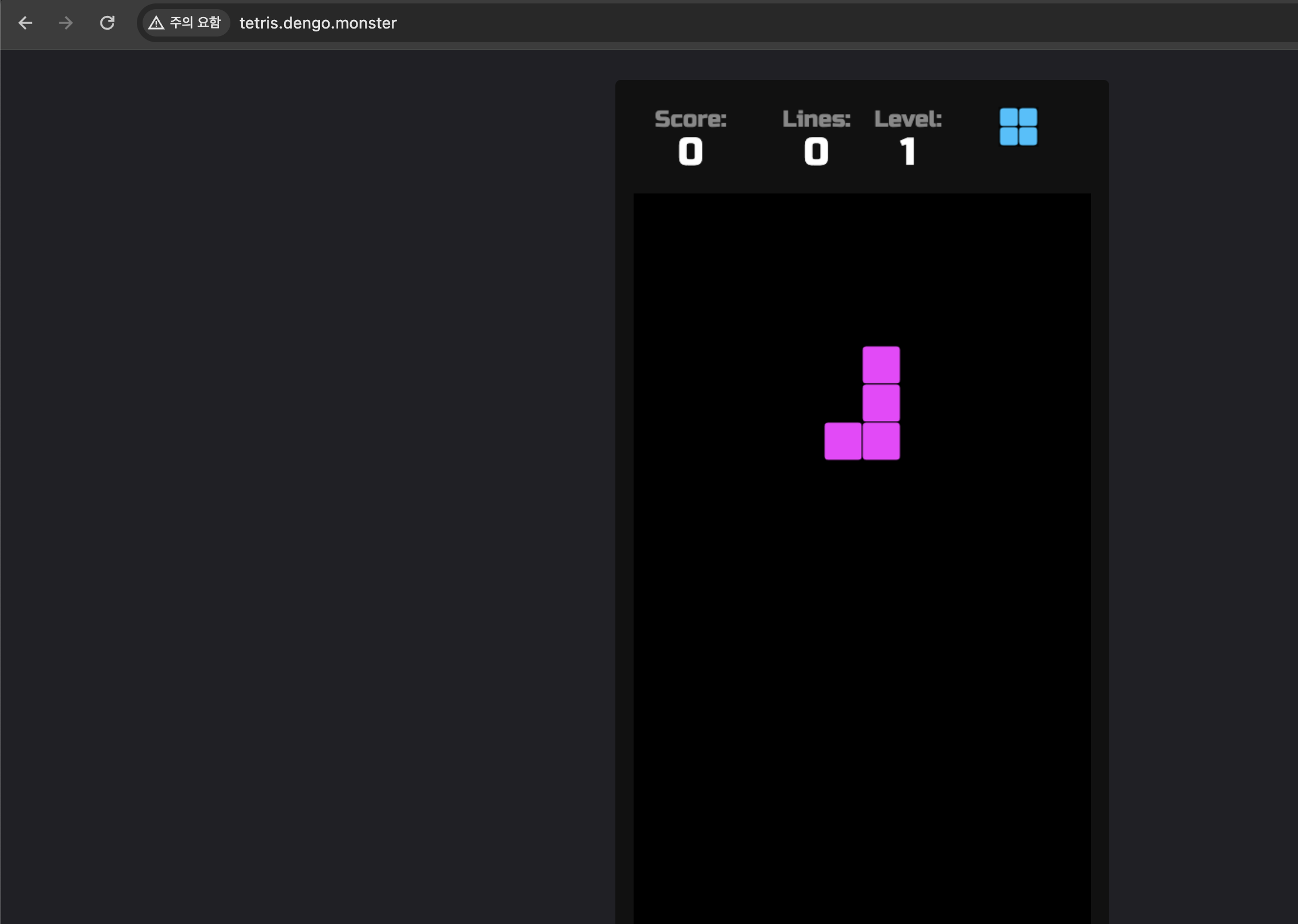
Task: Click the blue next-piece preview
Action: [x=1018, y=127]
